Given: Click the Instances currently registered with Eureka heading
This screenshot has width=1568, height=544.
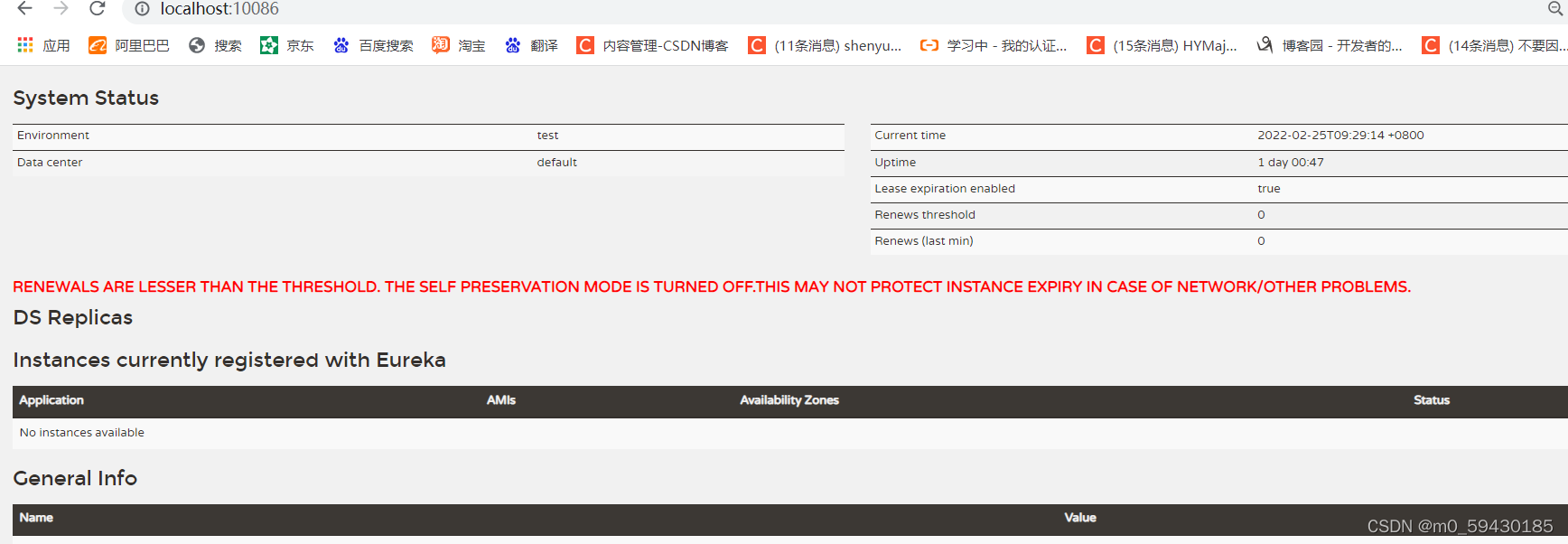Looking at the screenshot, I should 229,361.
